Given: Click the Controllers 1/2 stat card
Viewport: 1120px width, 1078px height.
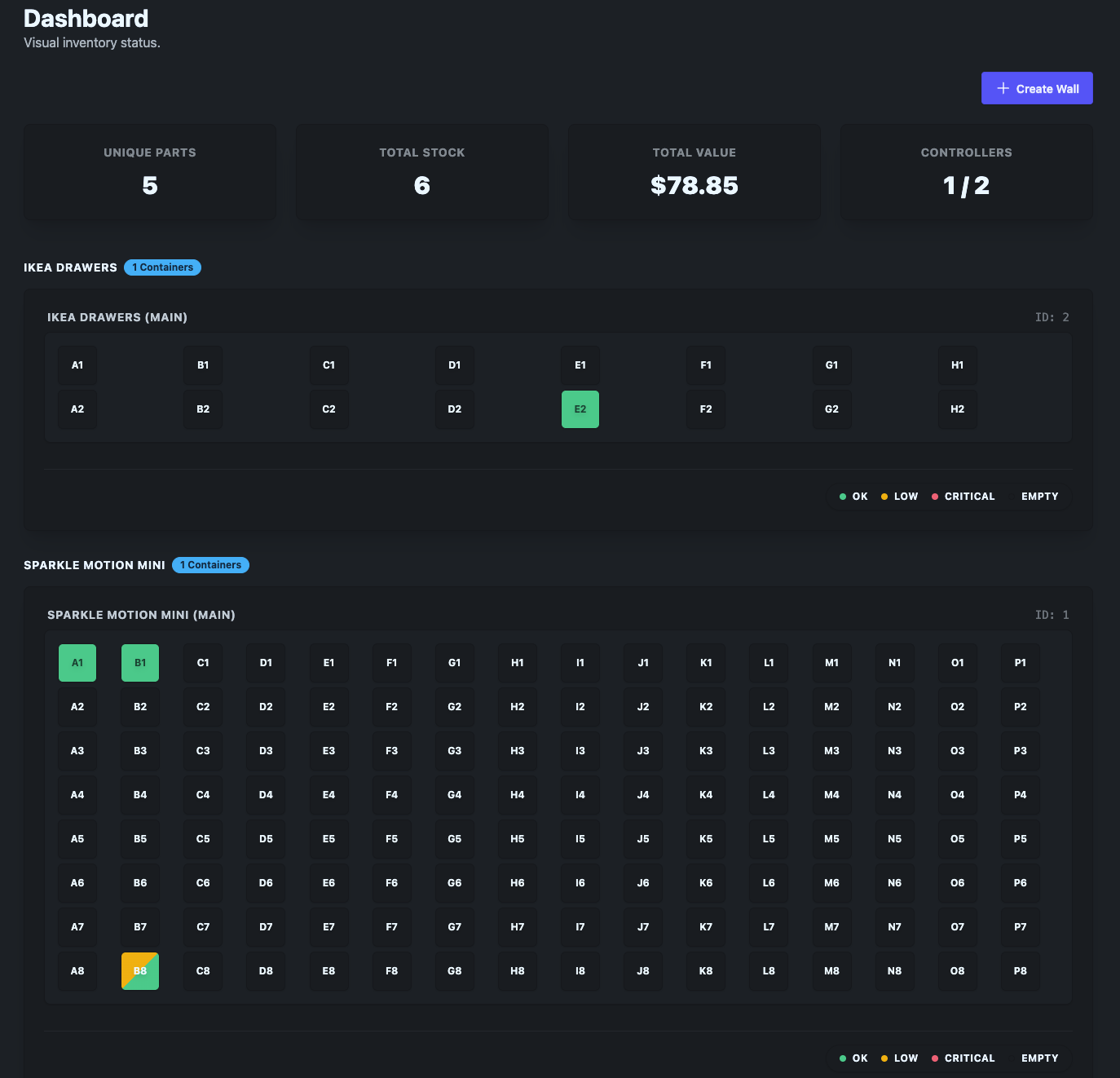Looking at the screenshot, I should coord(965,171).
